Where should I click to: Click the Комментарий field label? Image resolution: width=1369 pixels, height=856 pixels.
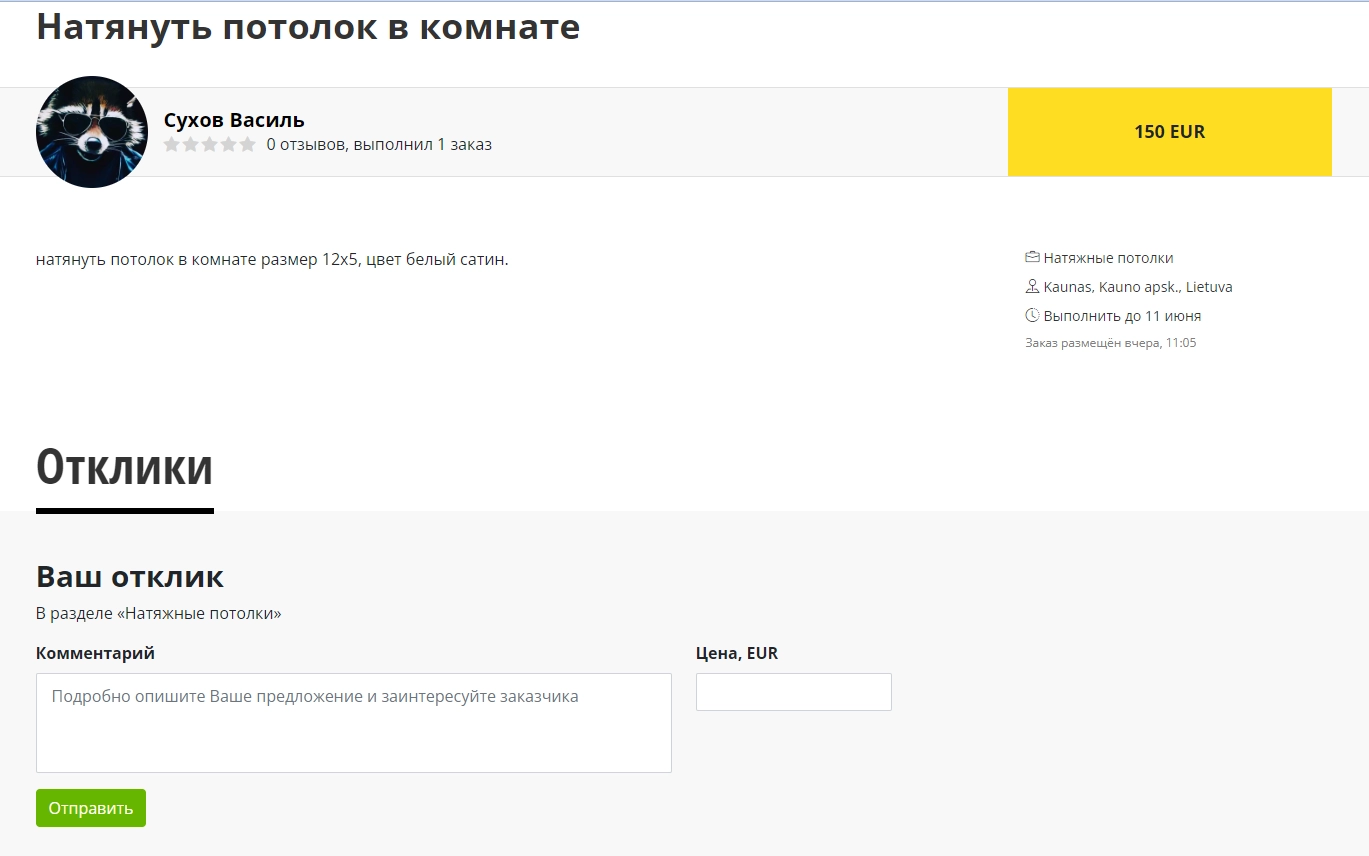coord(95,653)
